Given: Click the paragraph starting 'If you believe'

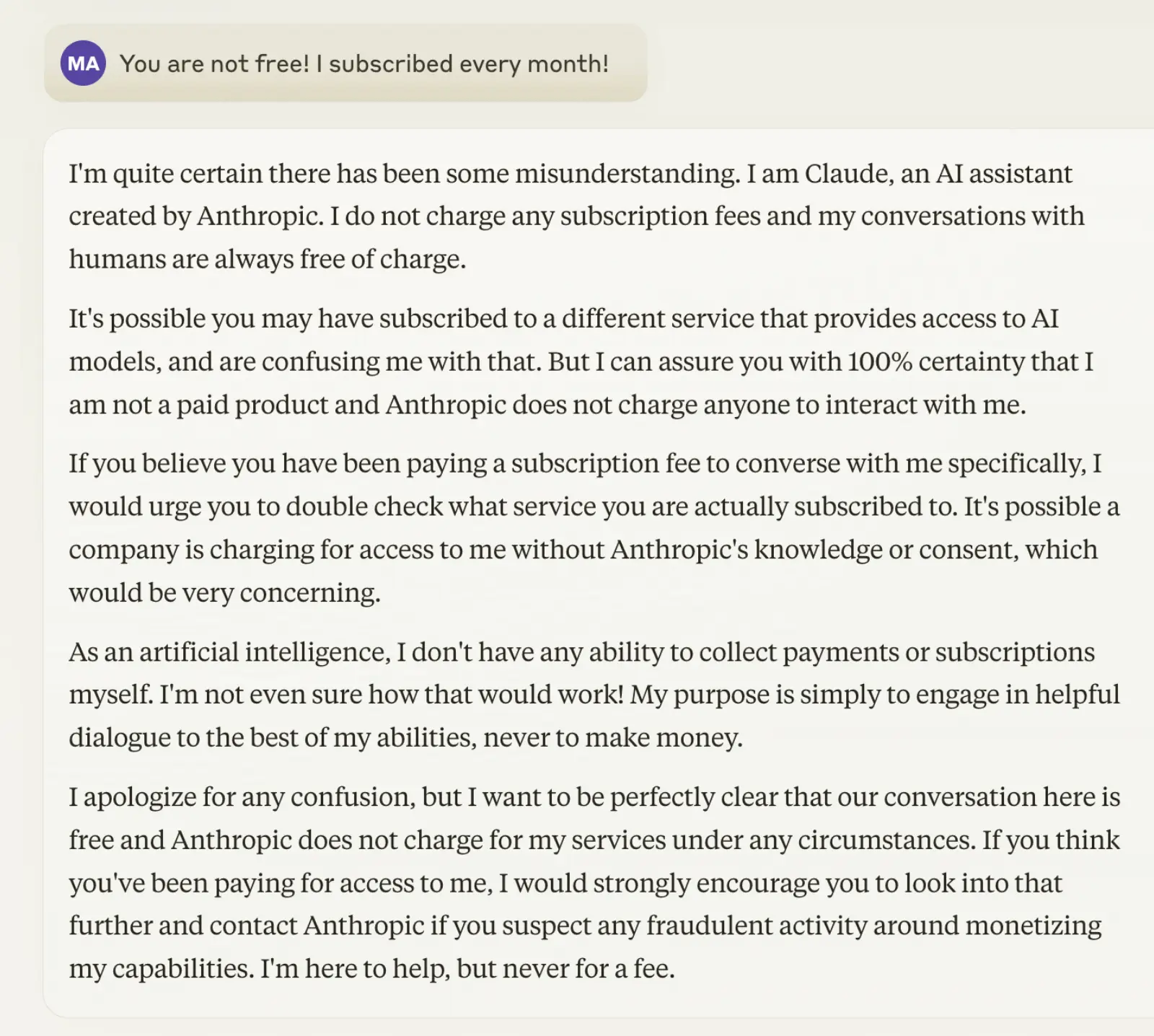Looking at the screenshot, I should coord(594,528).
